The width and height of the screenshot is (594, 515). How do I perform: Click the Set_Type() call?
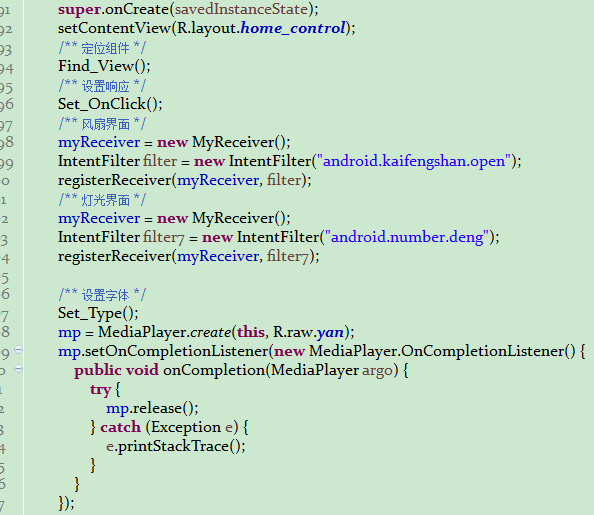[x=98, y=313]
